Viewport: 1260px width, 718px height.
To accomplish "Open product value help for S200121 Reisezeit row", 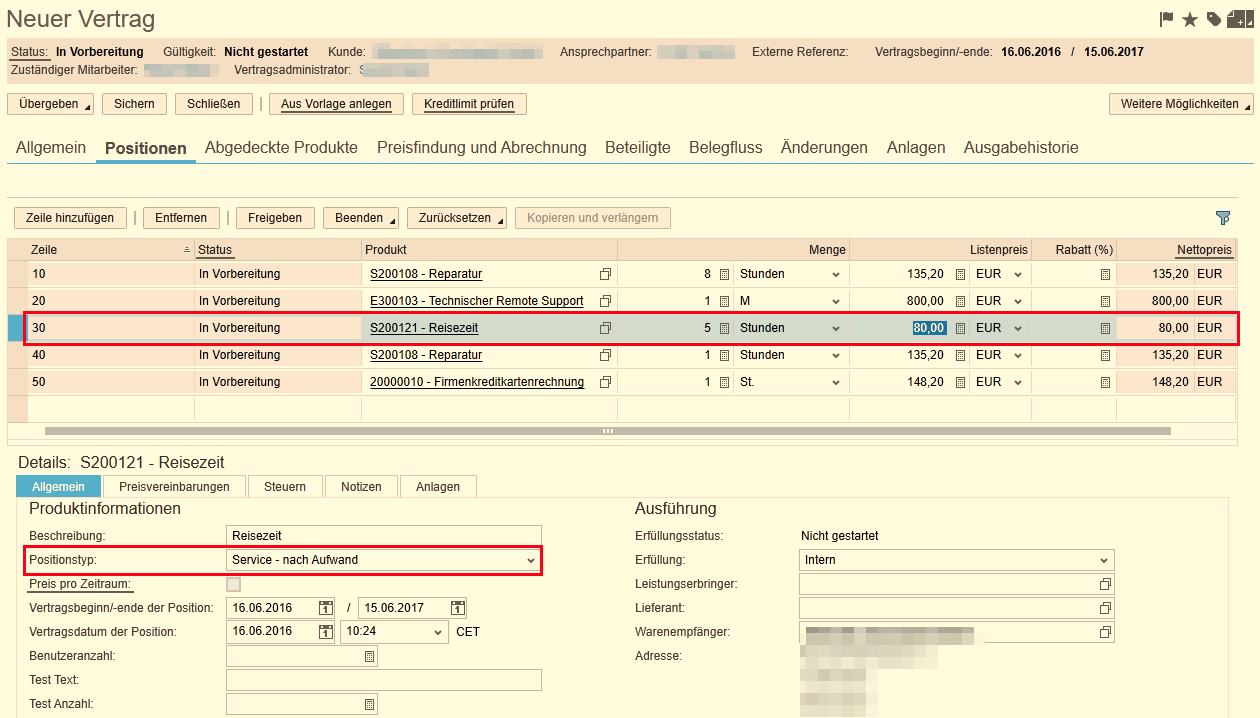I will click(605, 328).
